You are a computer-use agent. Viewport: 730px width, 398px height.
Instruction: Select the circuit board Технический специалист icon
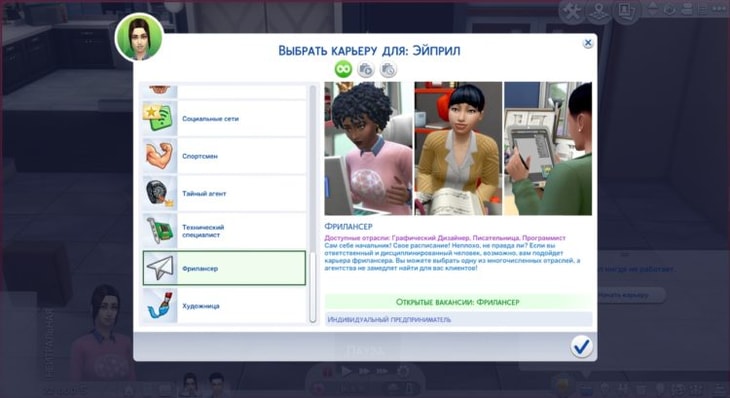[x=160, y=231]
